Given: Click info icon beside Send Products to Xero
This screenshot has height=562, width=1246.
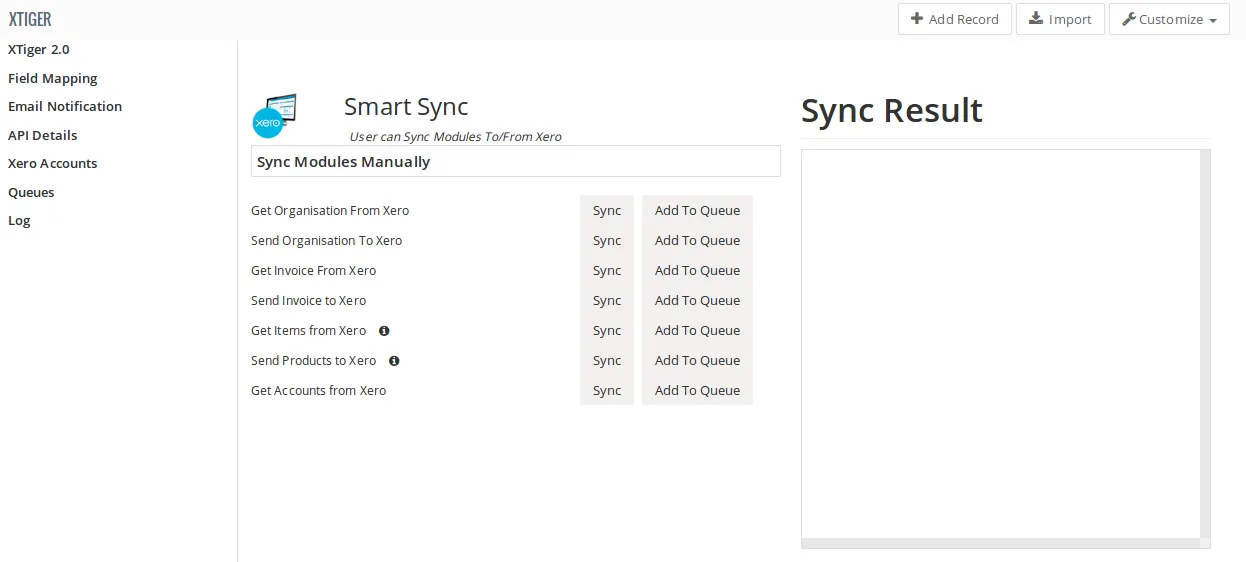Looking at the screenshot, I should pos(394,361).
